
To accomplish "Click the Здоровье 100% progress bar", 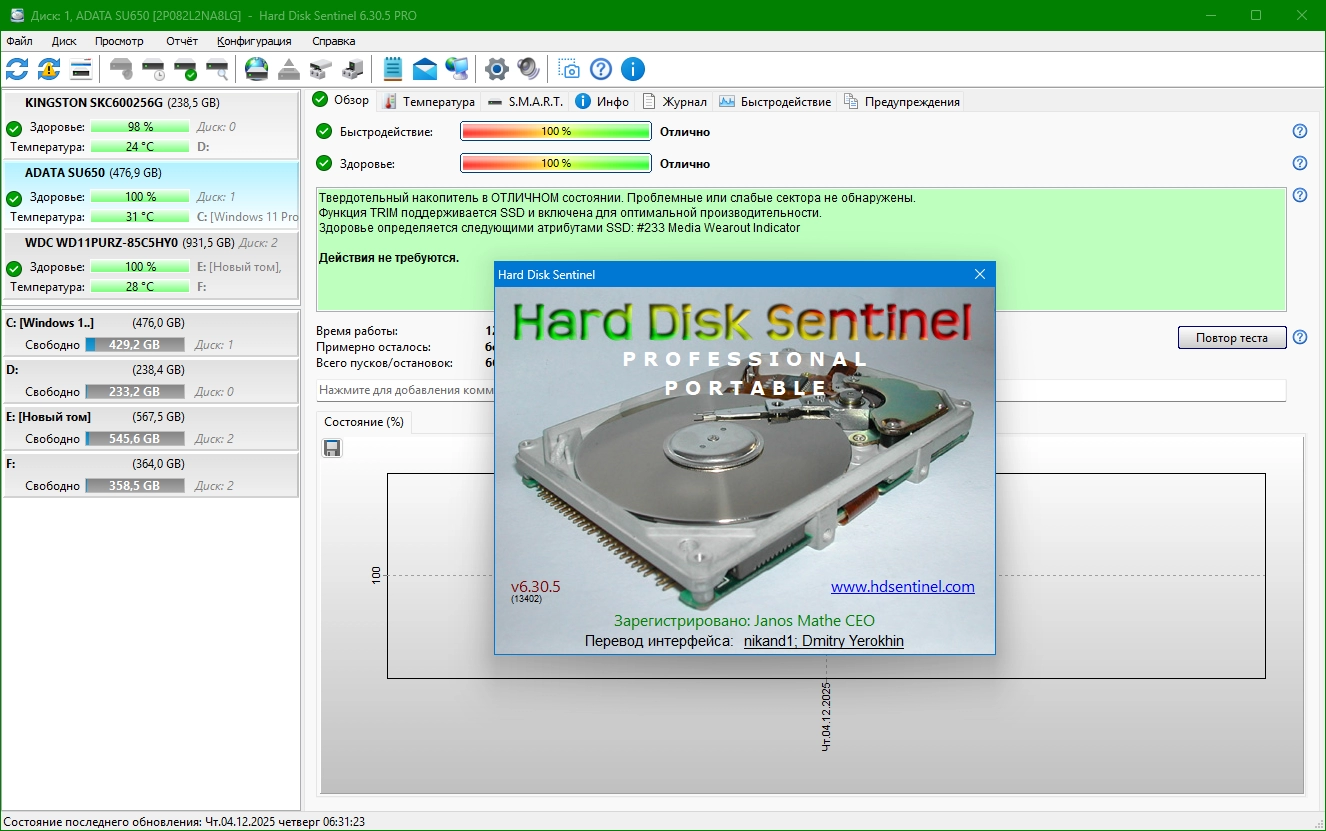I will click(555, 163).
